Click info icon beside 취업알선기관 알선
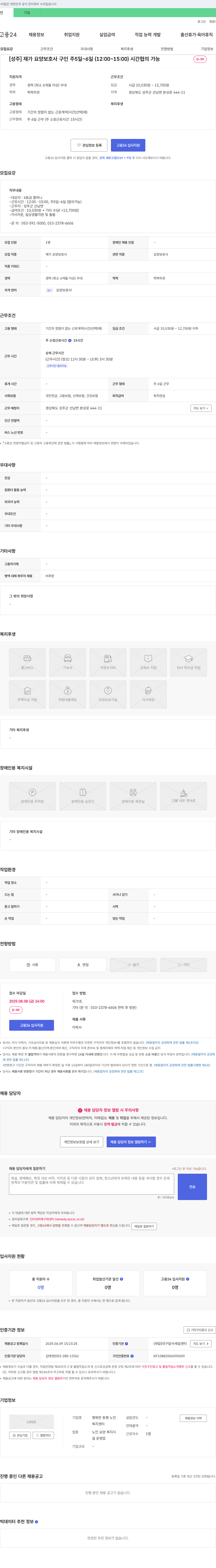Screen dimensions: 216x1568 122,1279
